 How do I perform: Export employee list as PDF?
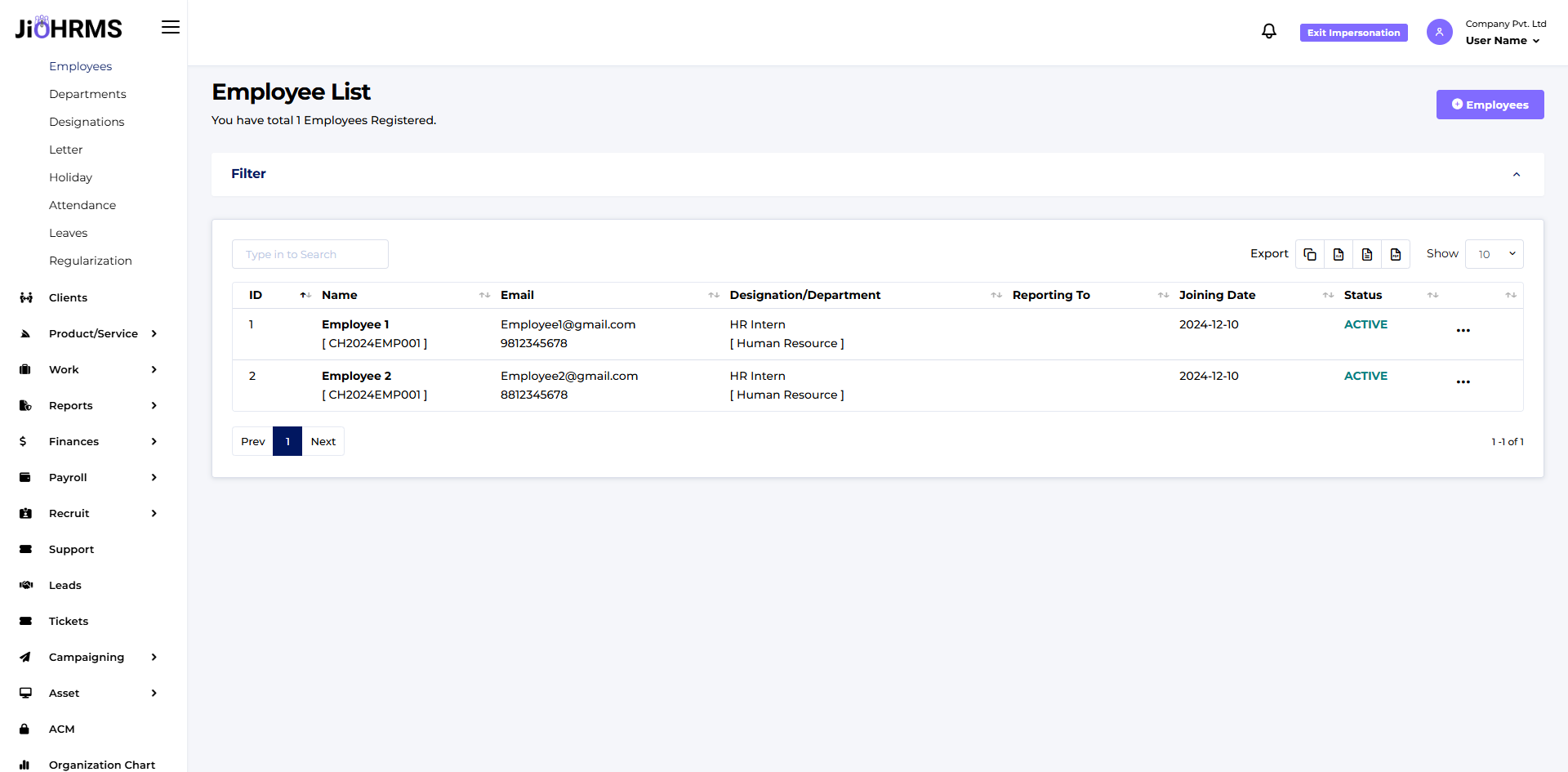(1396, 254)
